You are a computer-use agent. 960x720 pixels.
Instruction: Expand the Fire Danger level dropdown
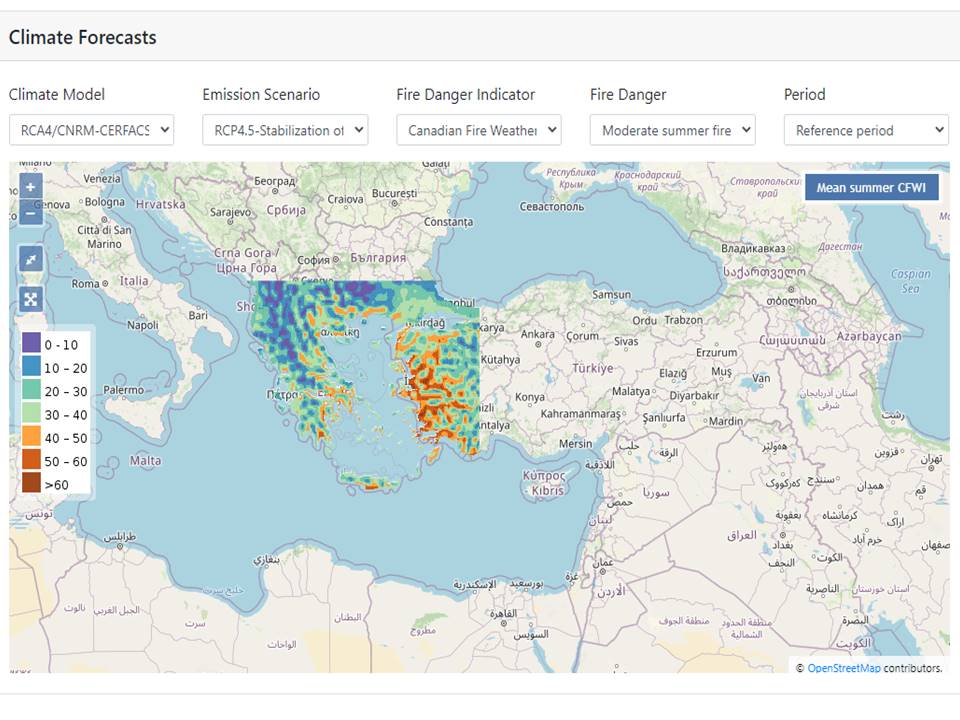(672, 130)
